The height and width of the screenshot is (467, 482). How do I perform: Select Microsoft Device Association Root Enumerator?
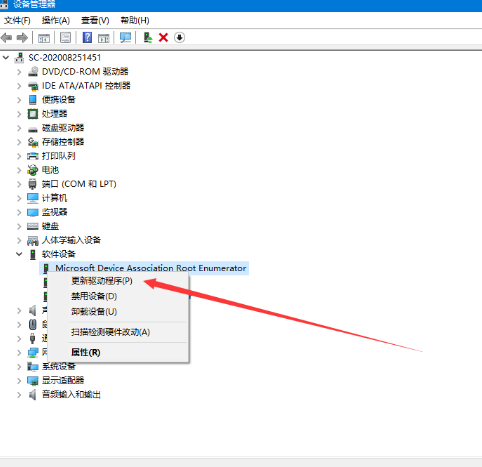(151, 268)
